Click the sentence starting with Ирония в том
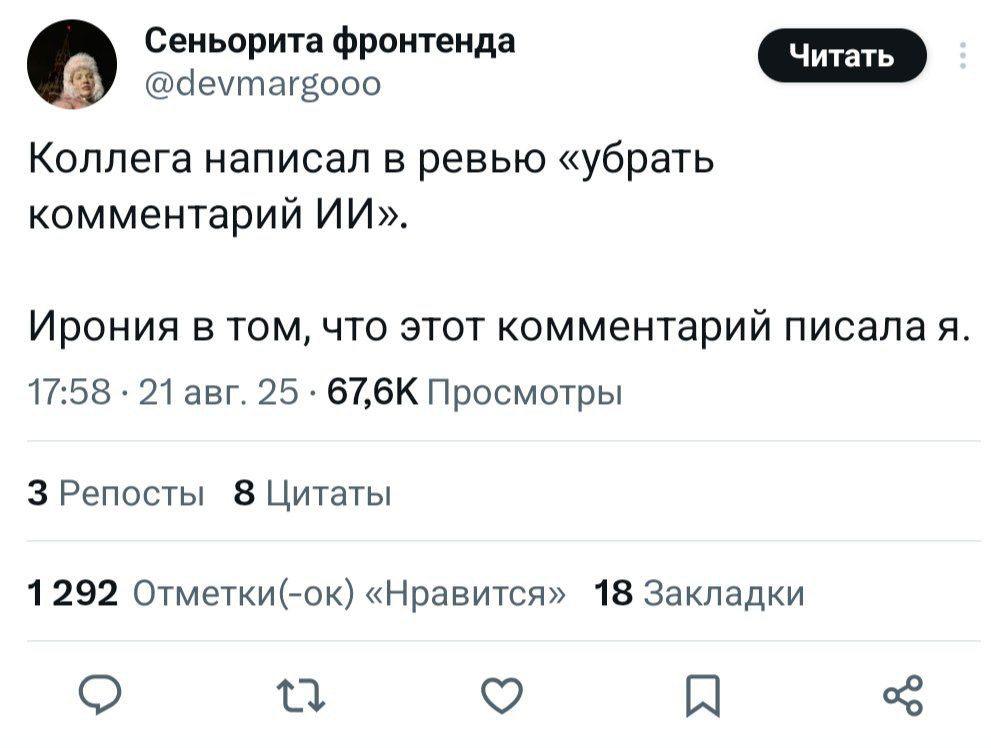This screenshot has height=748, width=991. click(497, 326)
